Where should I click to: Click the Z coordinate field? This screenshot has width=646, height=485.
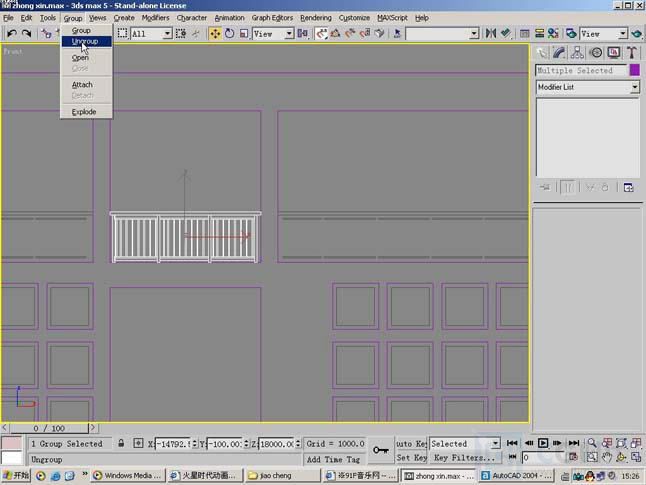(x=276, y=444)
